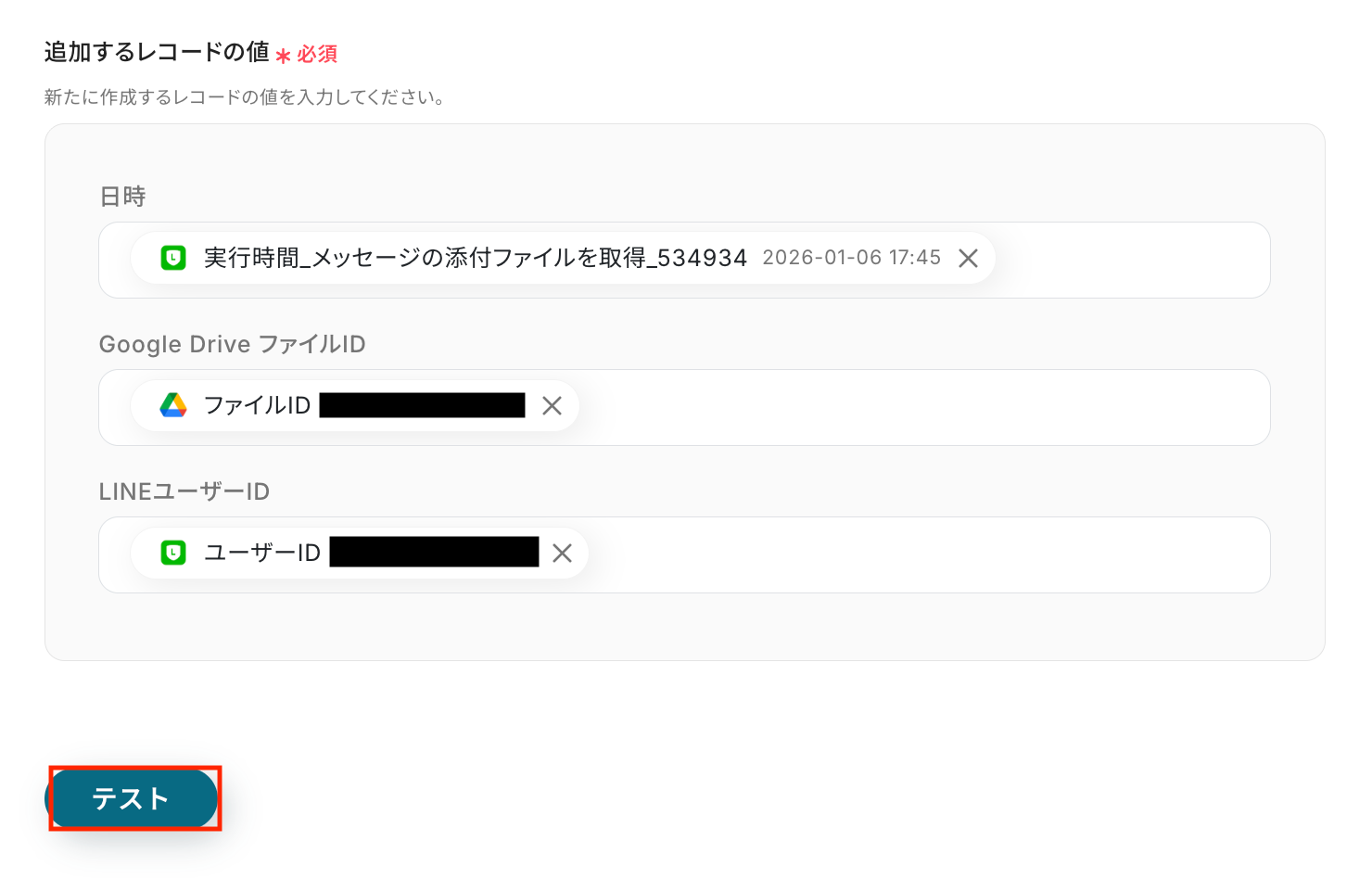Remove the ユーザーID chip with X
Image resolution: width=1372 pixels, height=879 pixels.
click(562, 554)
